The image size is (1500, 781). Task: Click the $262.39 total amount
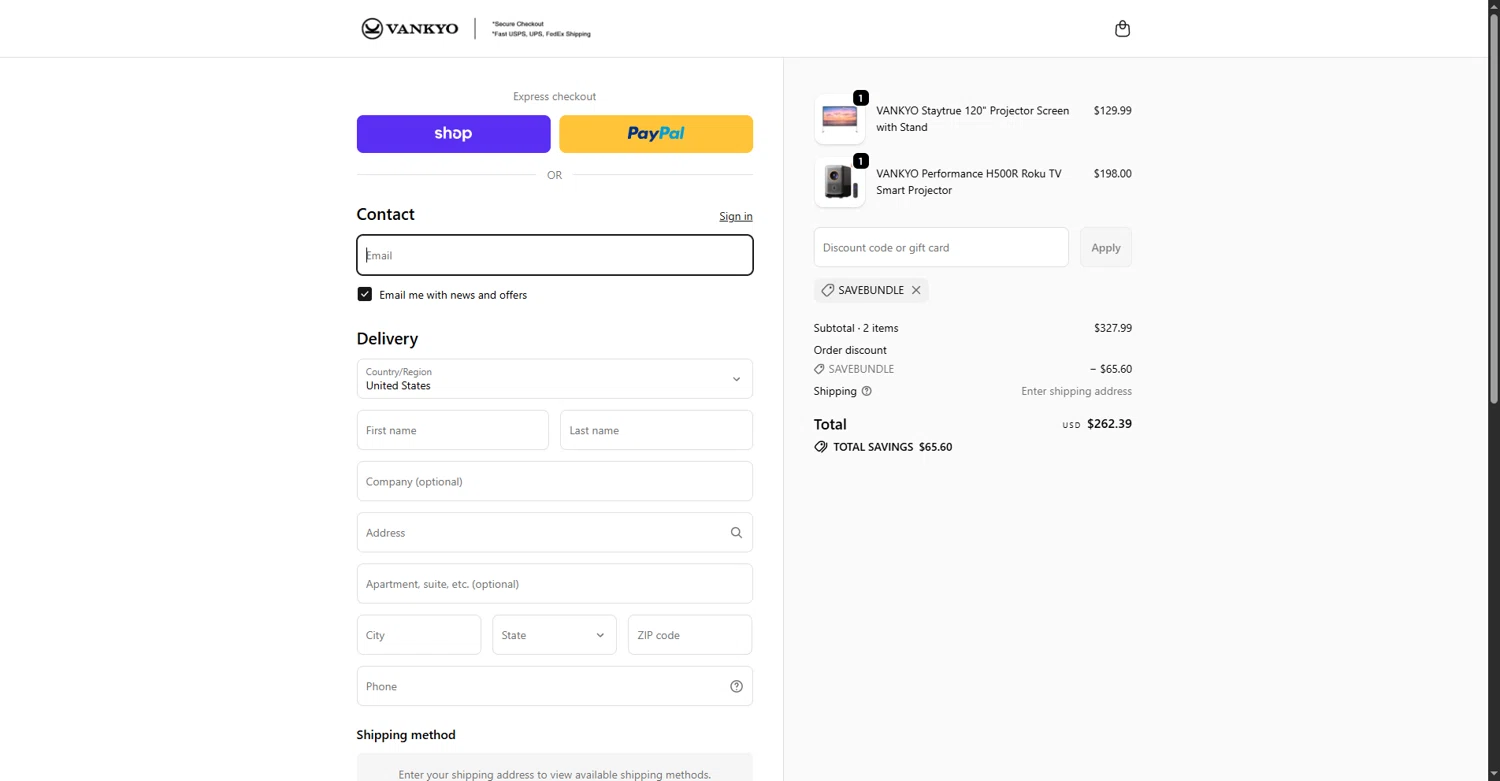1109,424
